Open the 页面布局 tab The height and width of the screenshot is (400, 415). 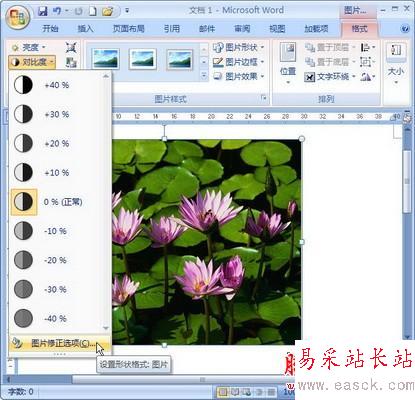pyautogui.click(x=128, y=29)
